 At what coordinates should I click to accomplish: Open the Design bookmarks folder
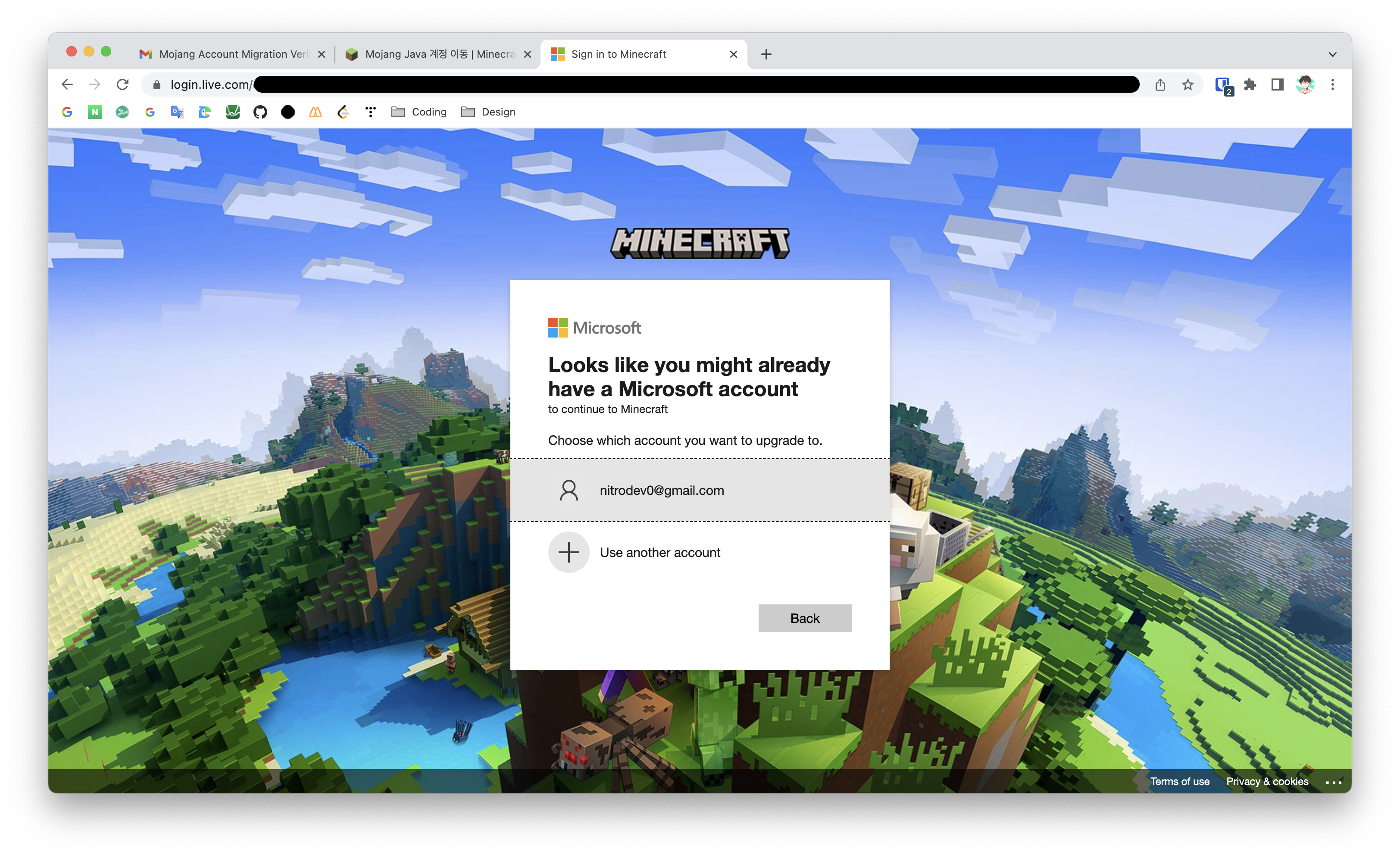pyautogui.click(x=489, y=112)
